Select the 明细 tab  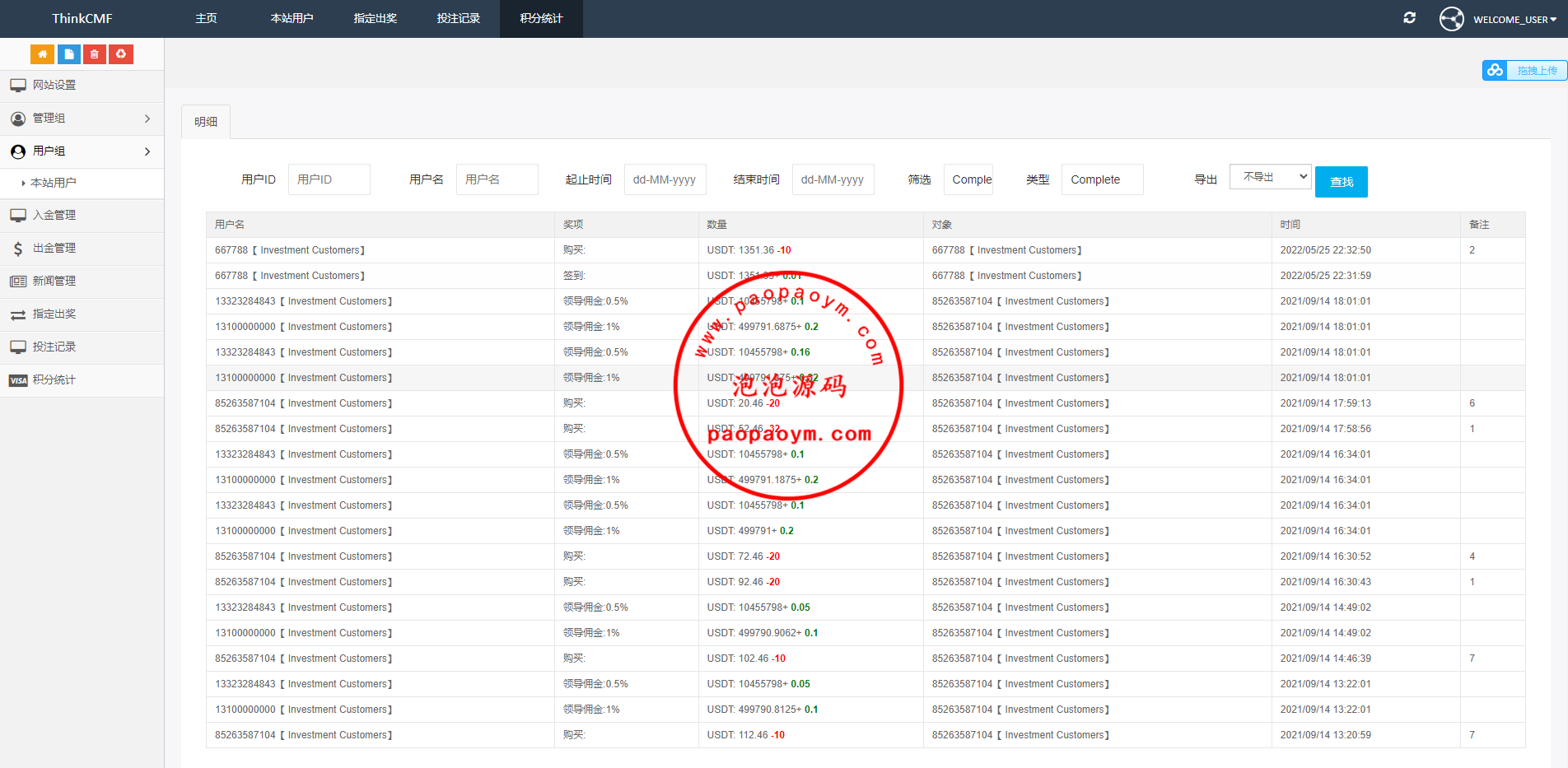[x=206, y=122]
